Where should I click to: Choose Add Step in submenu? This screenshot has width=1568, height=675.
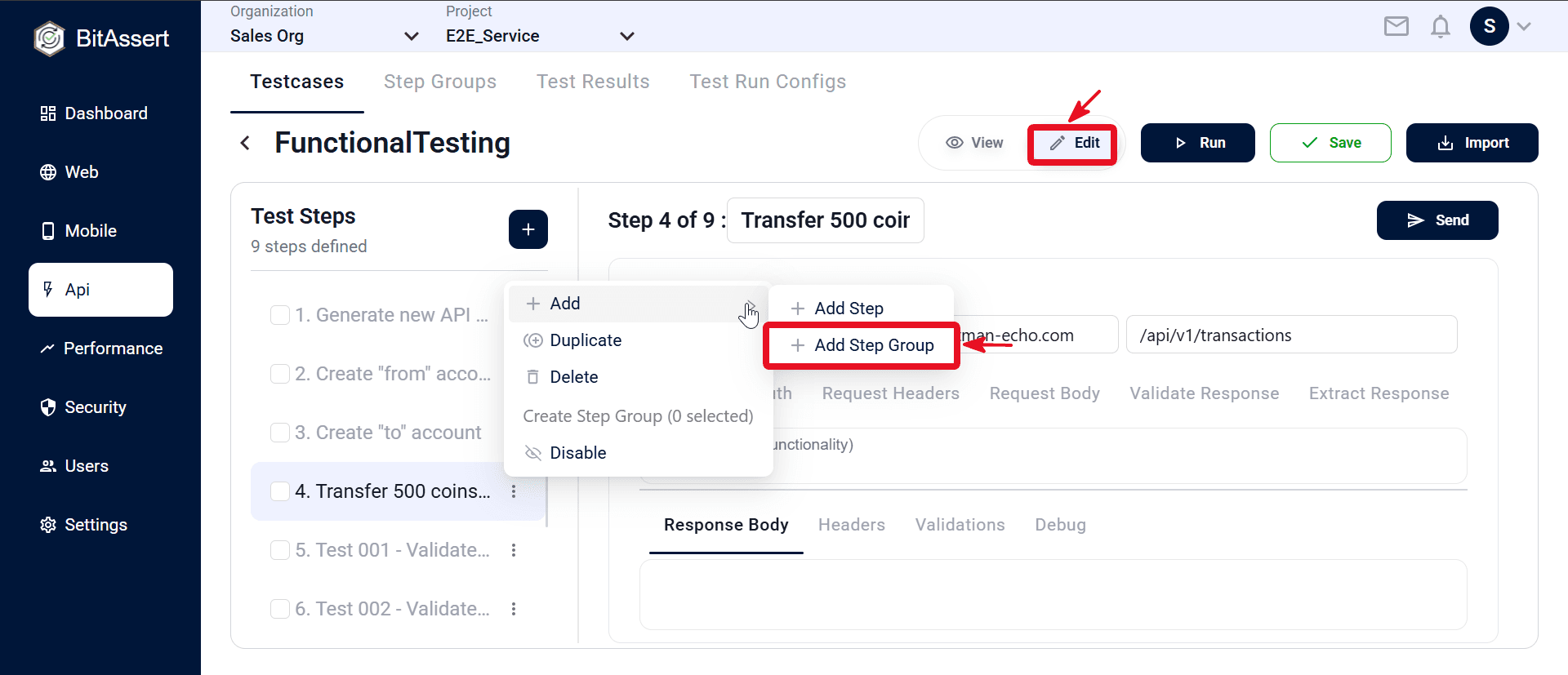[x=862, y=309]
